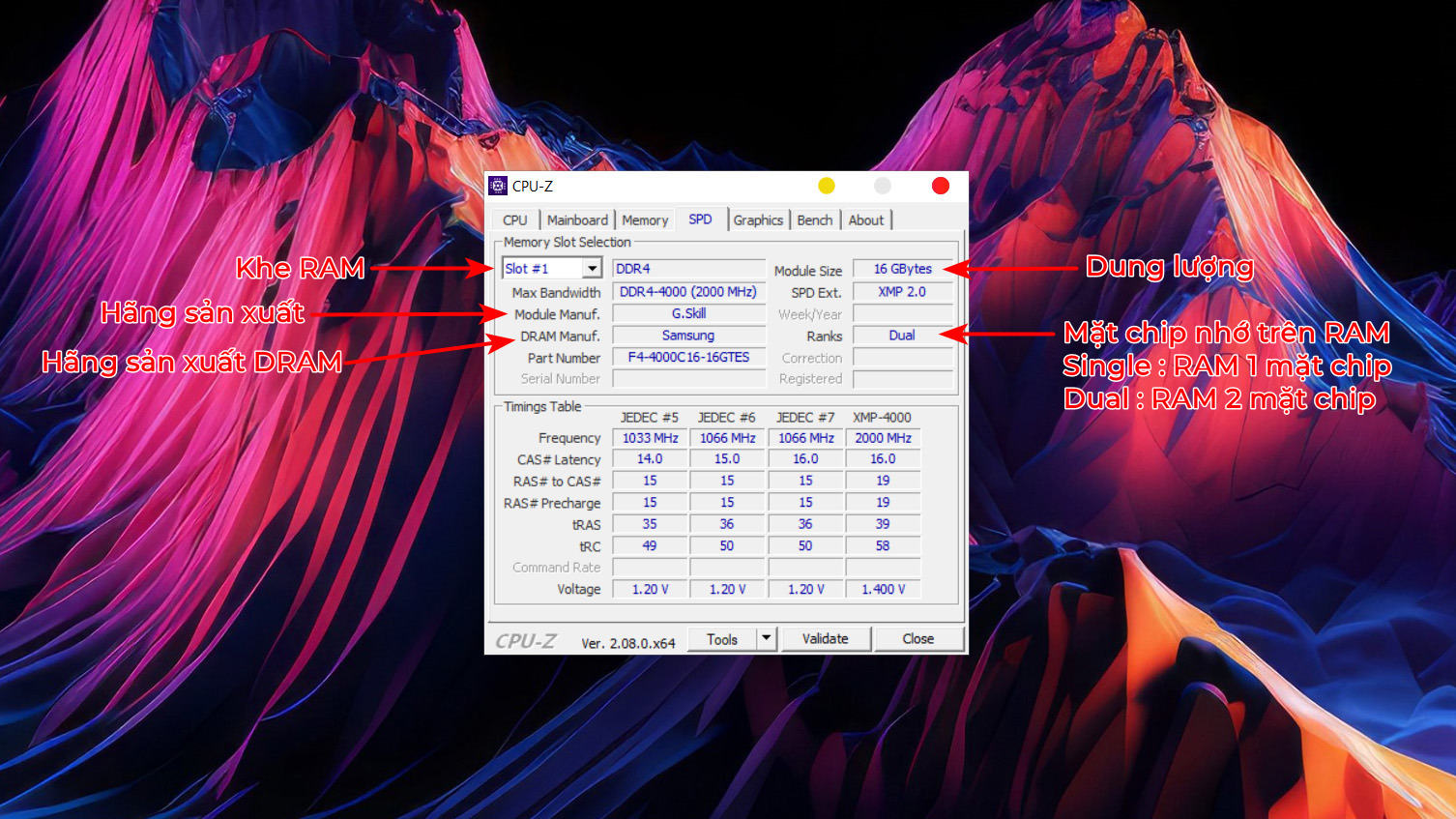The image size is (1456, 819).
Task: Open the Mainboard tab
Action: (577, 220)
